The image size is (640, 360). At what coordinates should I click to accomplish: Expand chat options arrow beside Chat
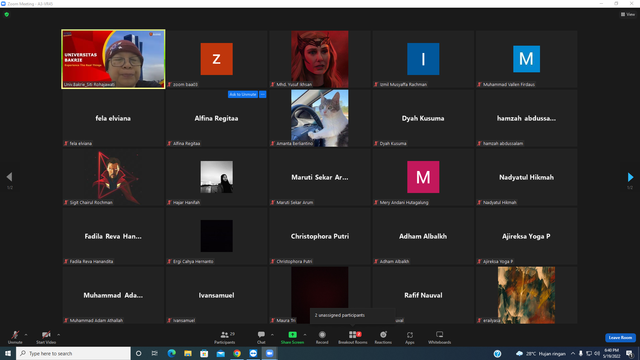click(x=272, y=335)
